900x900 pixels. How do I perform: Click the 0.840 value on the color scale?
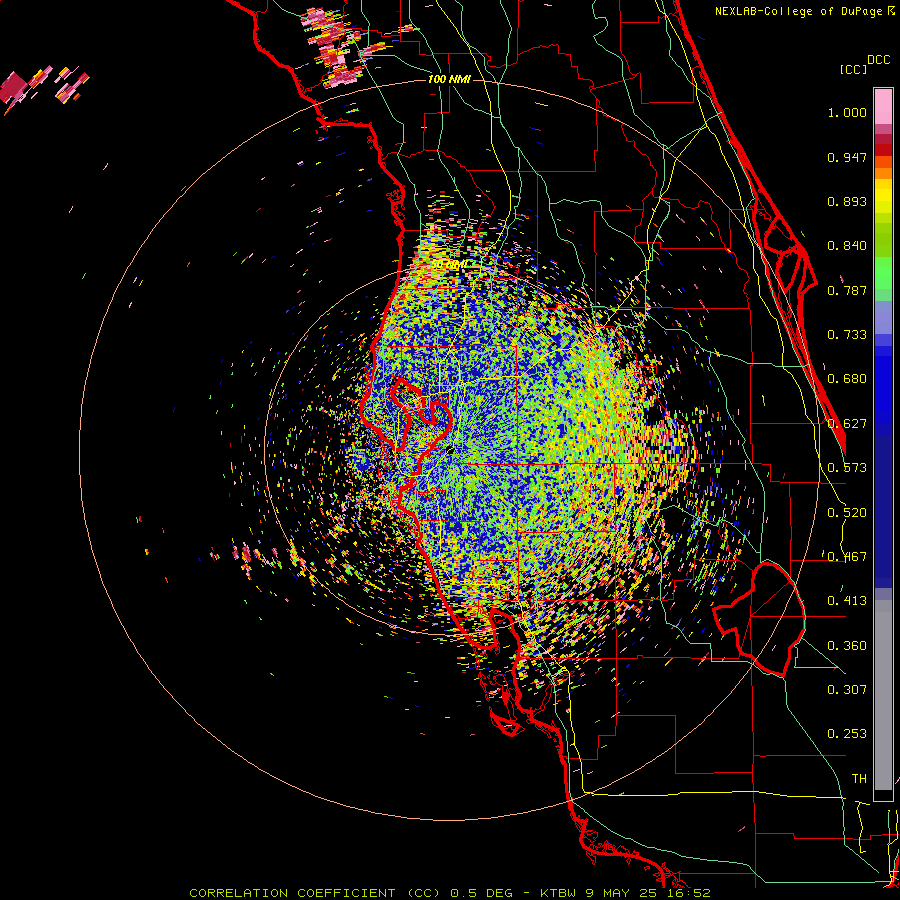click(847, 246)
